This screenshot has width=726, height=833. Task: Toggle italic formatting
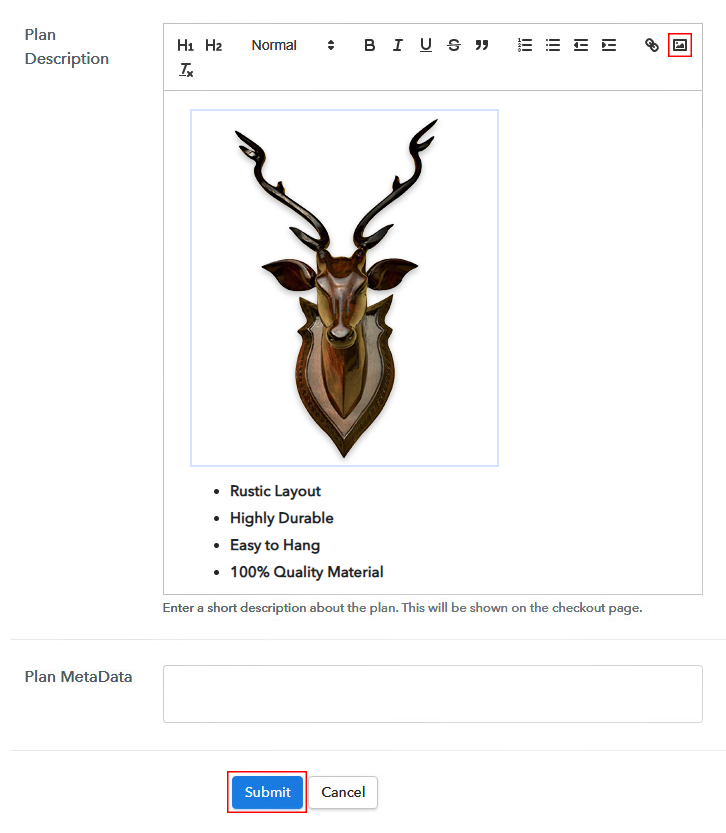pos(397,45)
